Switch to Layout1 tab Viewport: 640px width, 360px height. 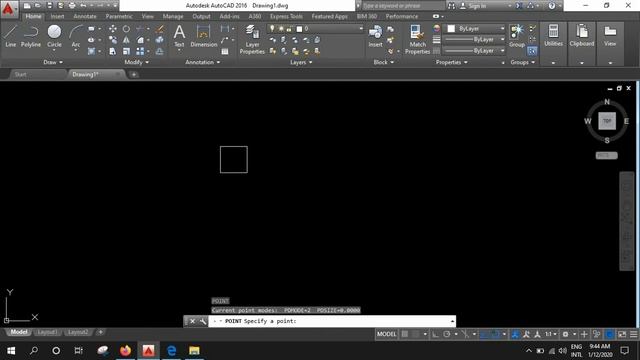coord(47,332)
